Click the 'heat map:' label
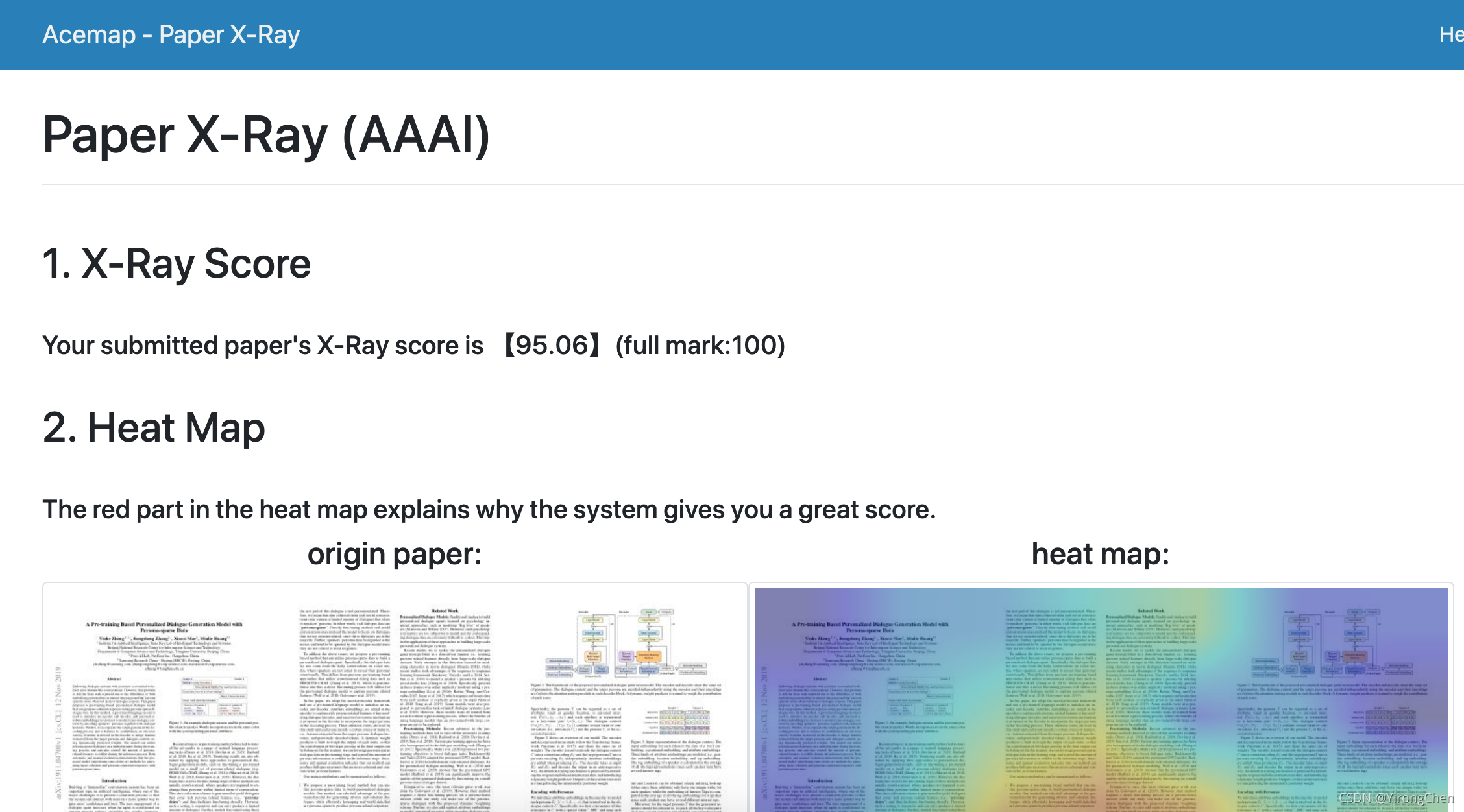1464x812 pixels. 1101,554
